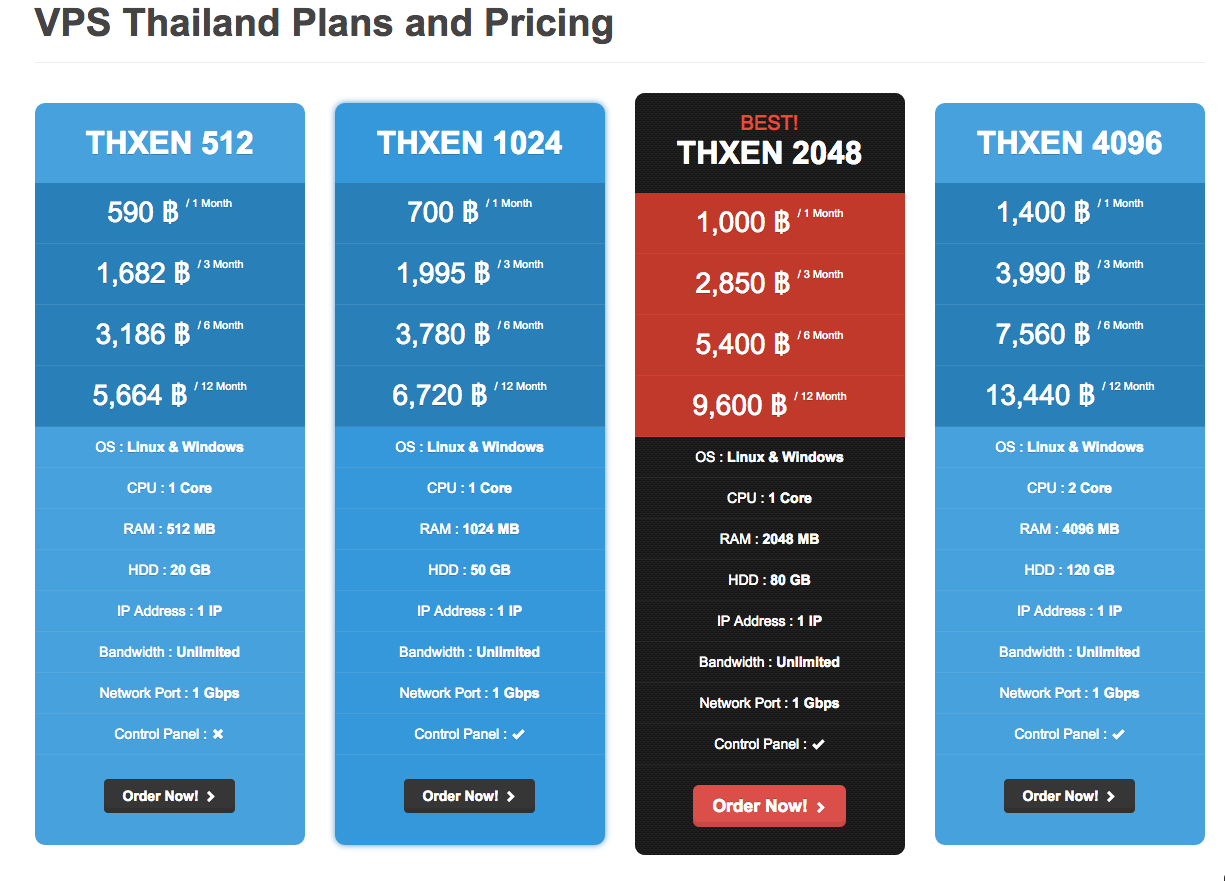This screenshot has width=1225, height=881.
Task: Click the RAM : 2048 MB row
Action: click(x=769, y=539)
